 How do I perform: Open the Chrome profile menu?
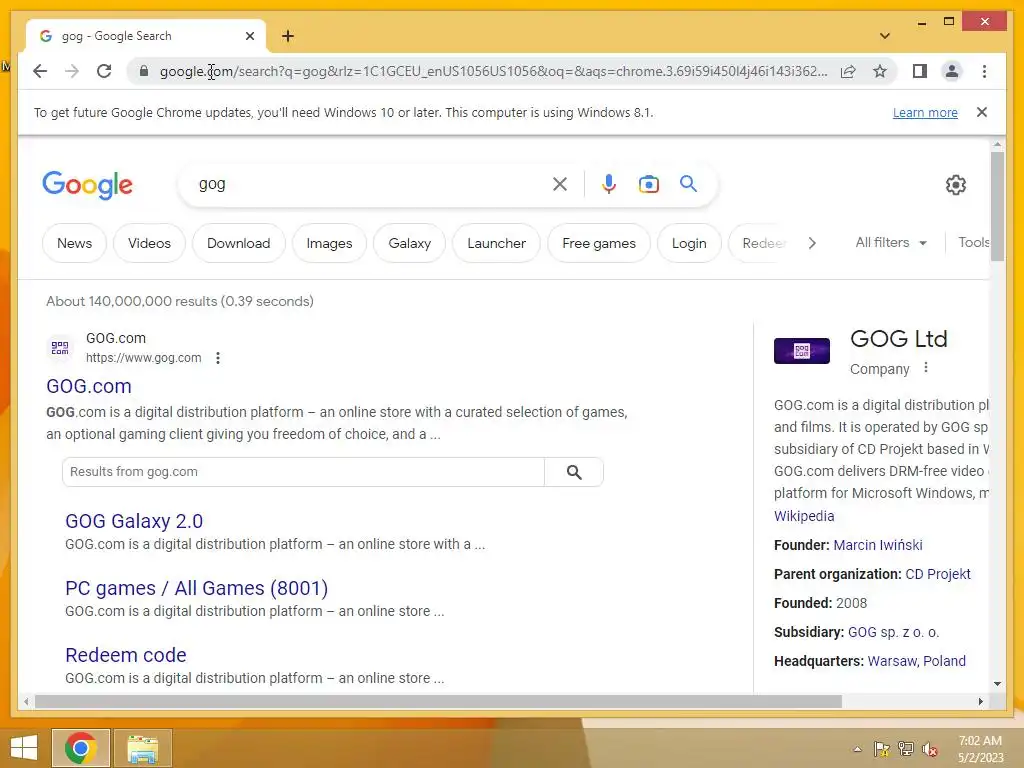pyautogui.click(x=952, y=71)
